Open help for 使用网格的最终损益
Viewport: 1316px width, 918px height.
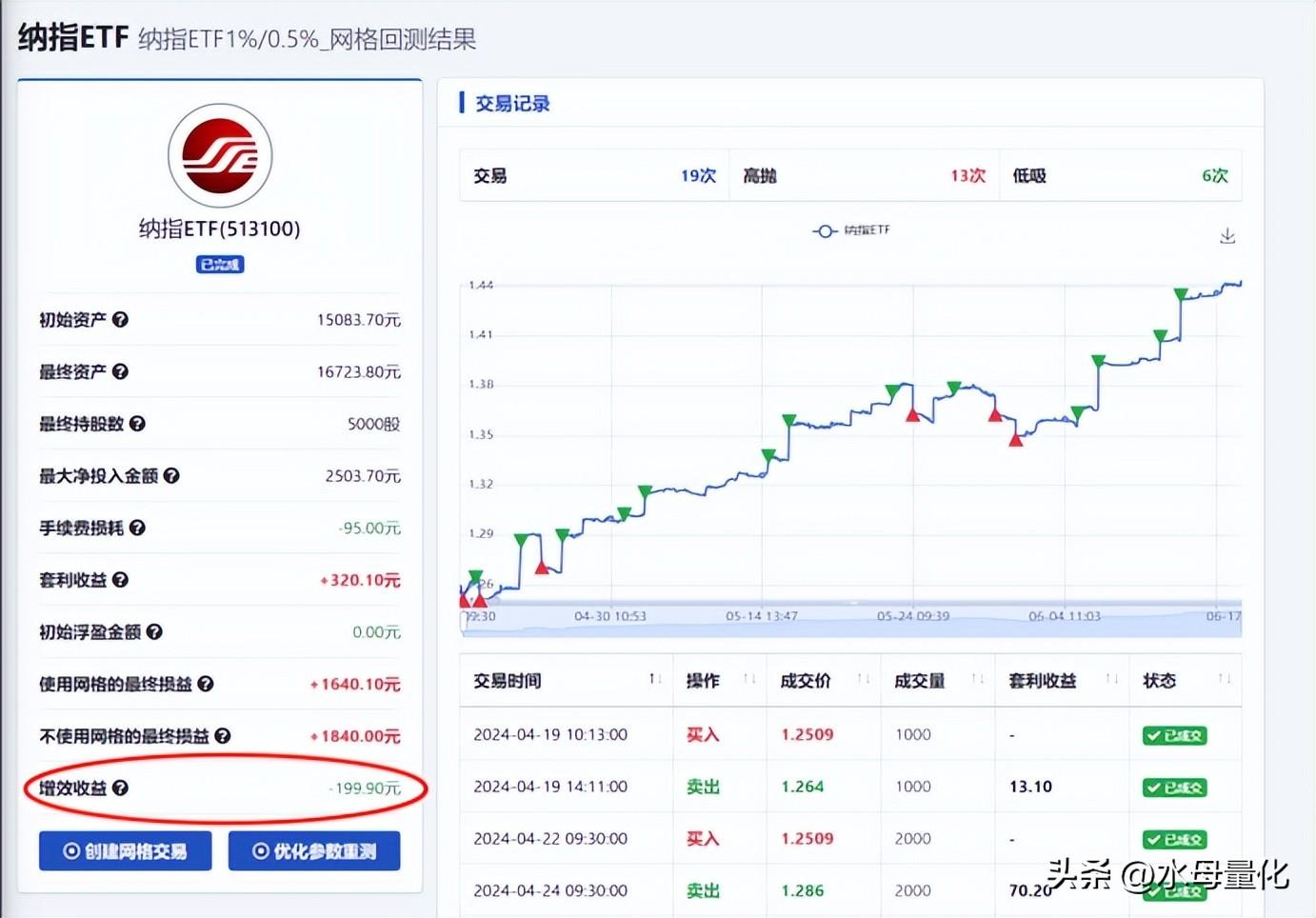(x=206, y=684)
